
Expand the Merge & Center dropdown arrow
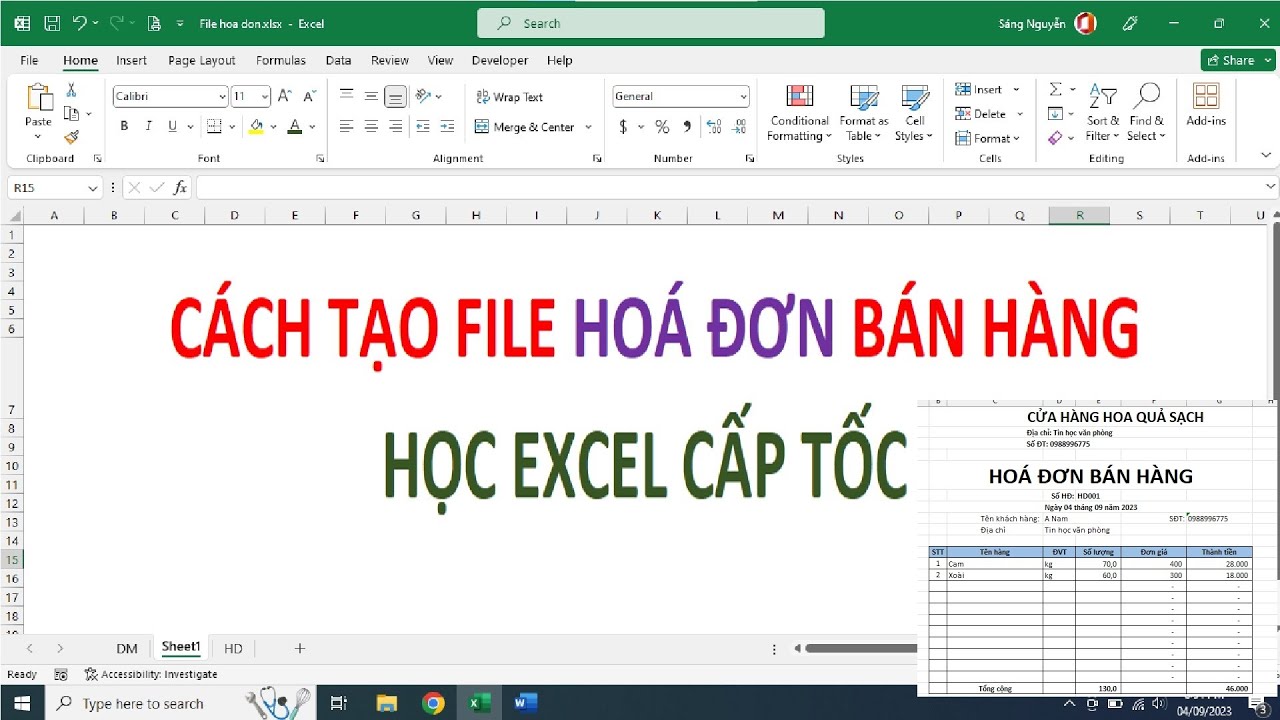588,127
